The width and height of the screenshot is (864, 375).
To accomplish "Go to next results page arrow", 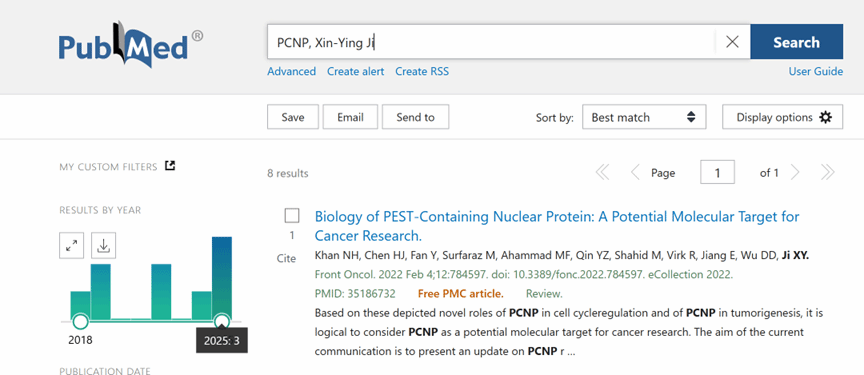I will [795, 173].
